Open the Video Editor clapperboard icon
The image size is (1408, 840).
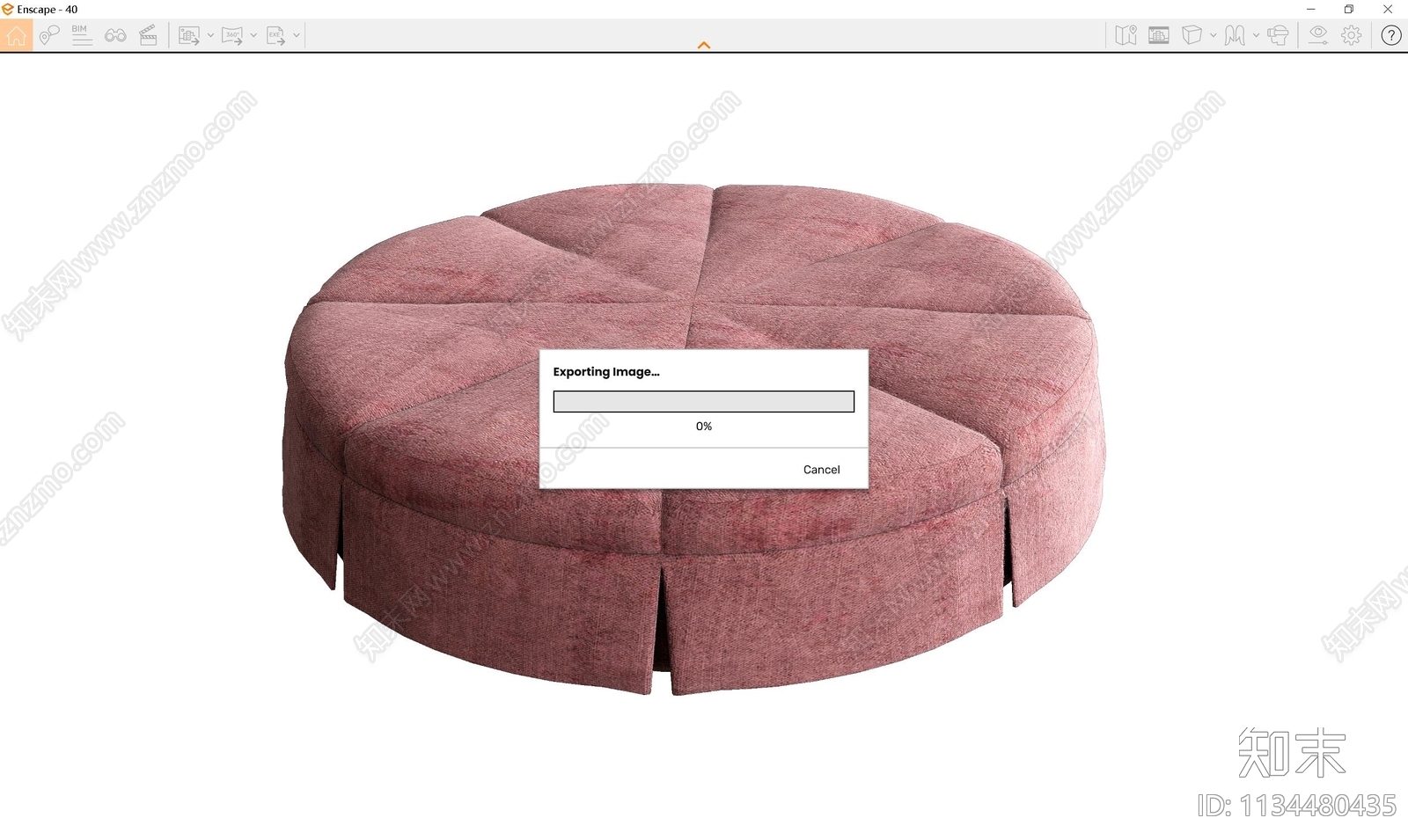click(148, 35)
